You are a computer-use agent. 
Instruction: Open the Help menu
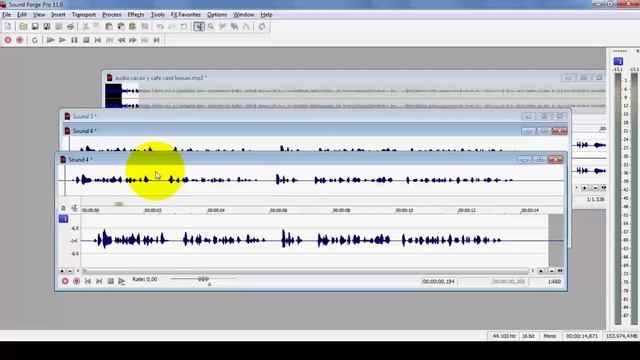click(266, 15)
